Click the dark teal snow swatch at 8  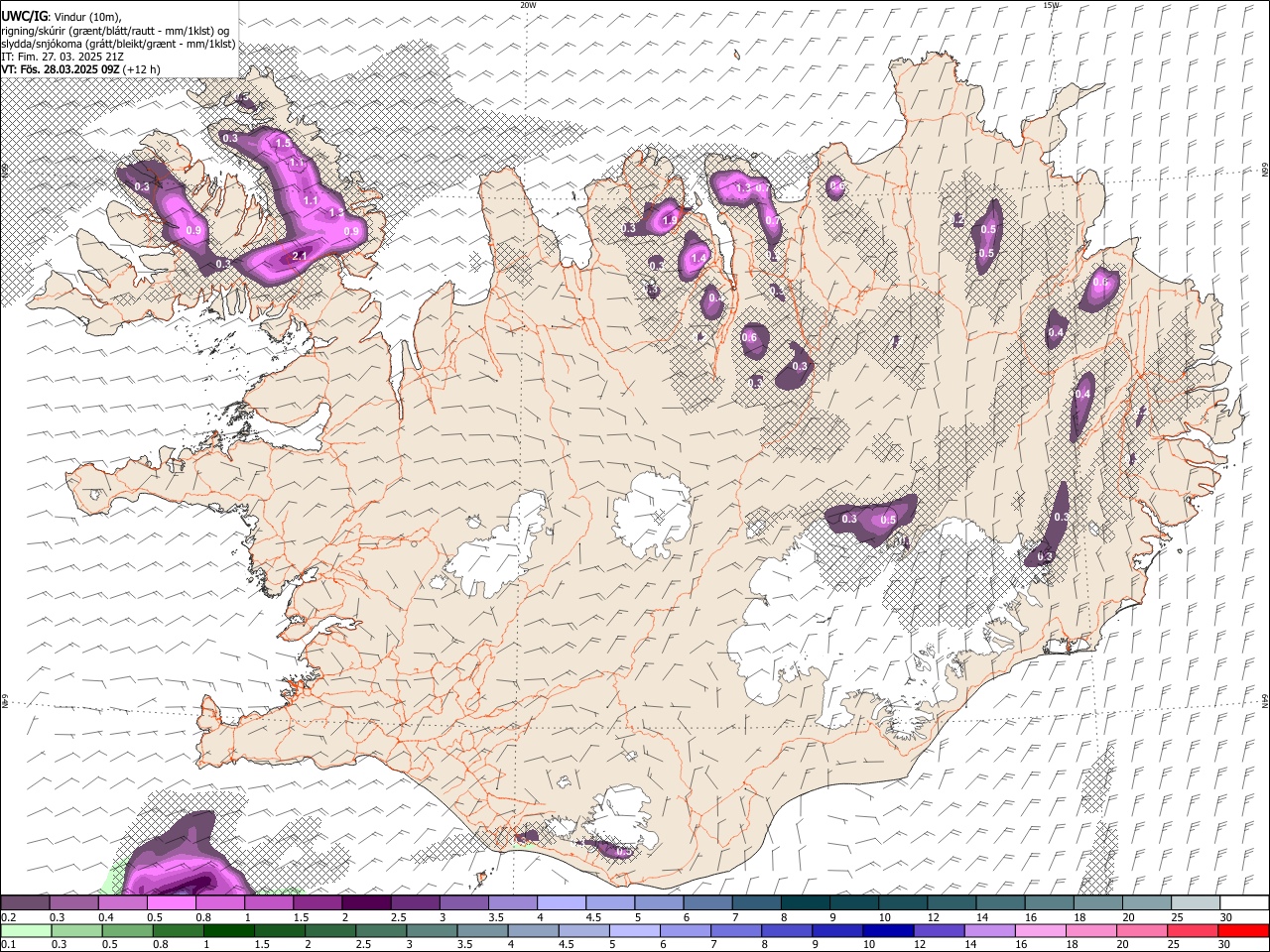pyautogui.click(x=805, y=902)
